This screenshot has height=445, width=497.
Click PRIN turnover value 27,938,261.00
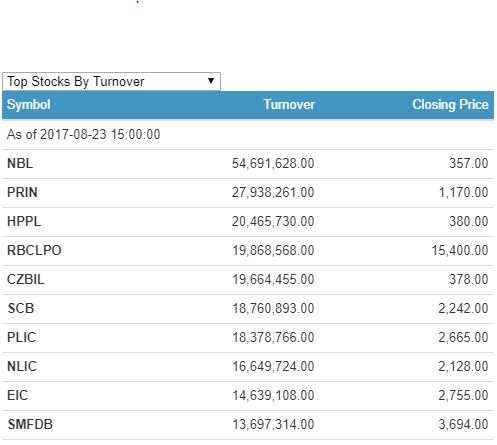273,192
